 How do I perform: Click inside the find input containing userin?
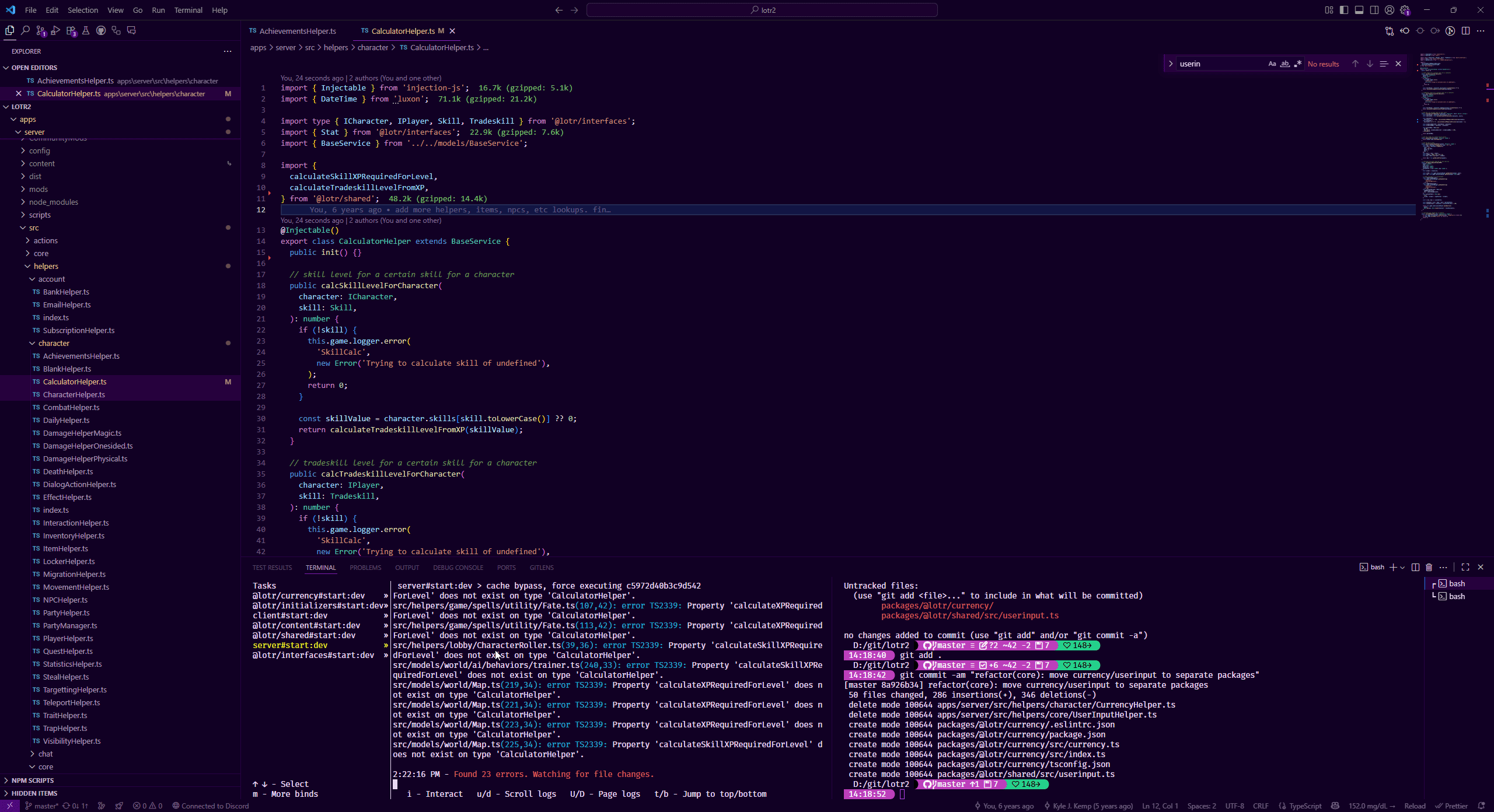1220,64
